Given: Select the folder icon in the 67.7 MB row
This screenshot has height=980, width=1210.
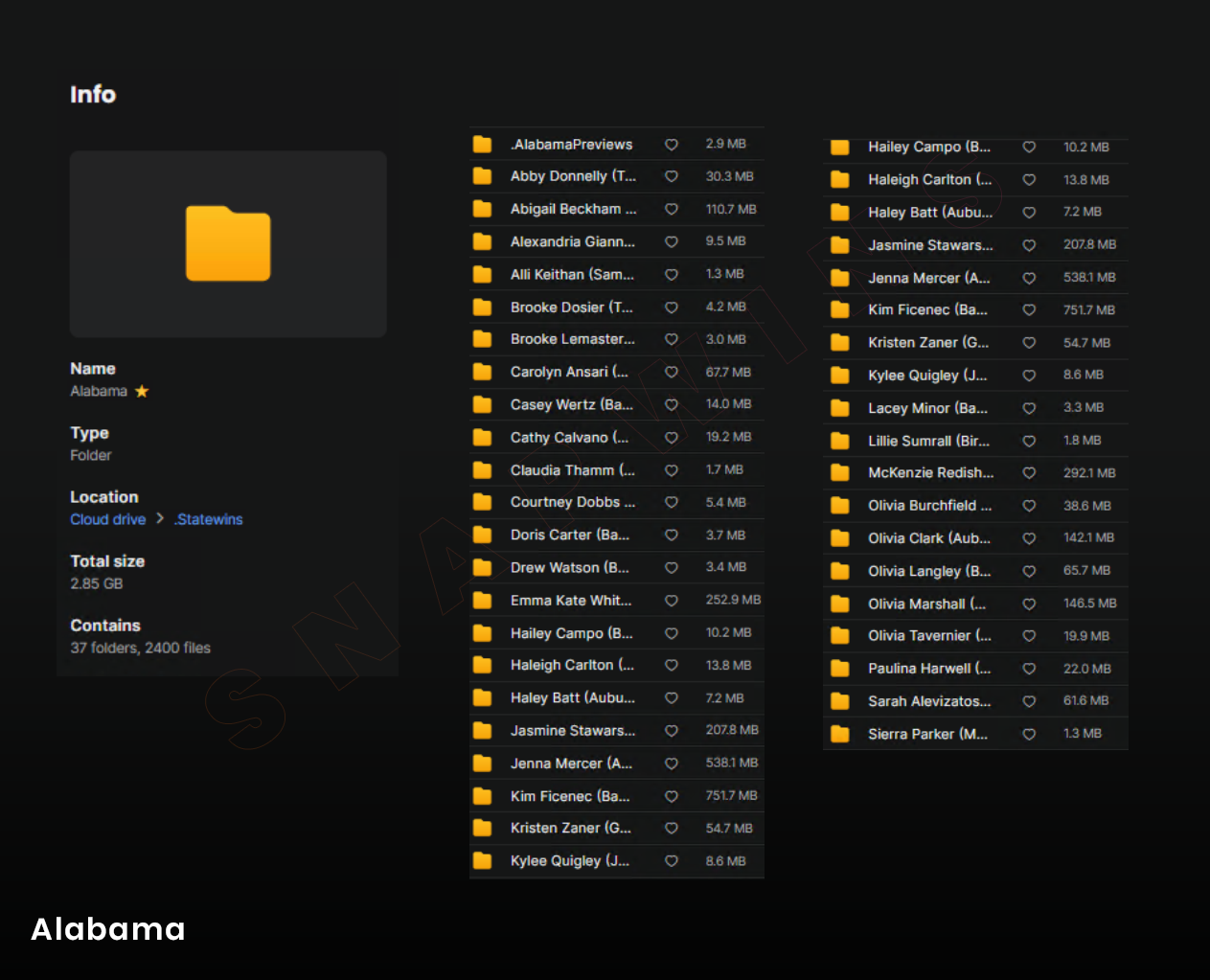Looking at the screenshot, I should click(x=483, y=372).
